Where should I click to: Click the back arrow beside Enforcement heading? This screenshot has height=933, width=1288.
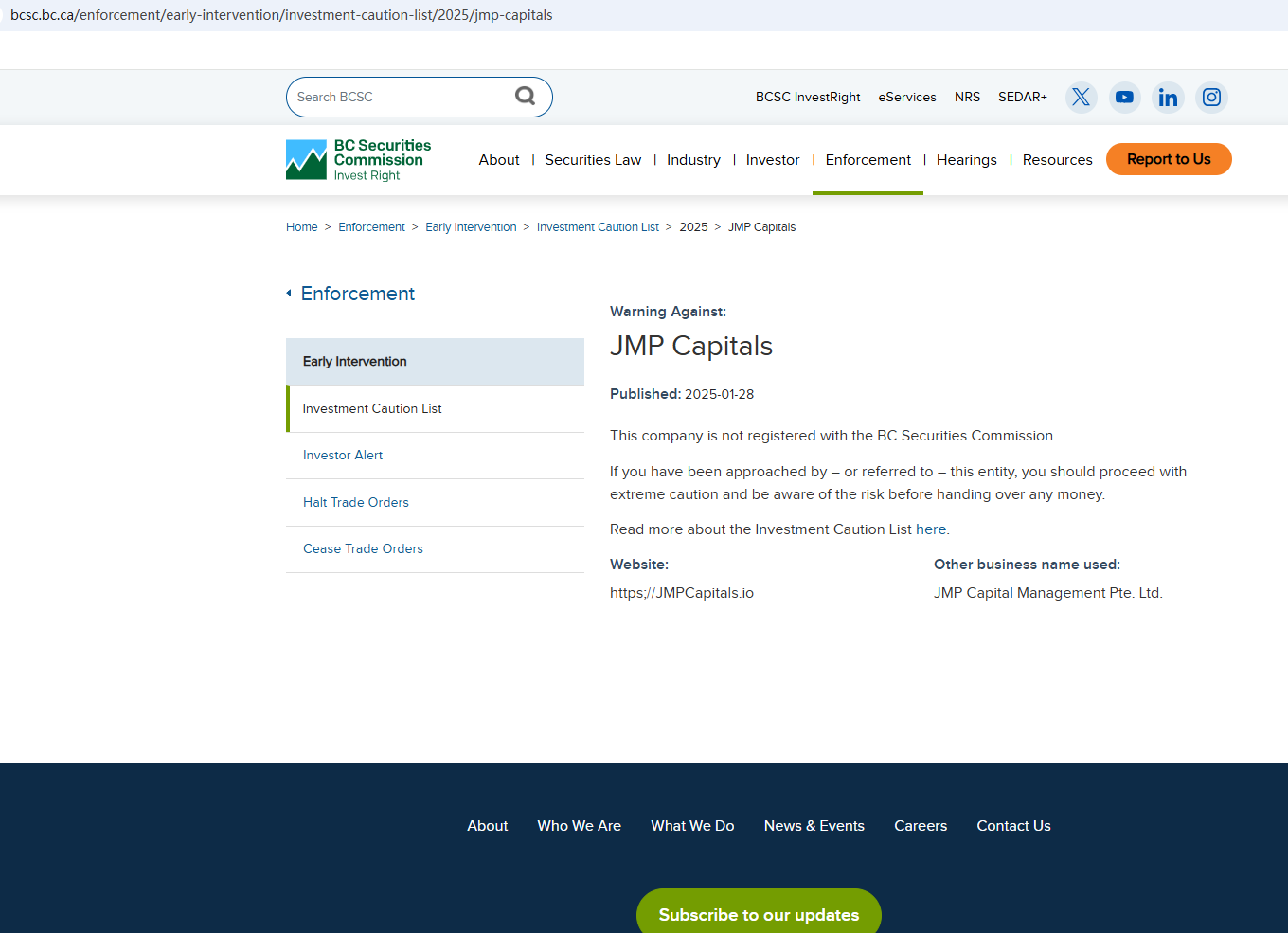[x=289, y=294]
